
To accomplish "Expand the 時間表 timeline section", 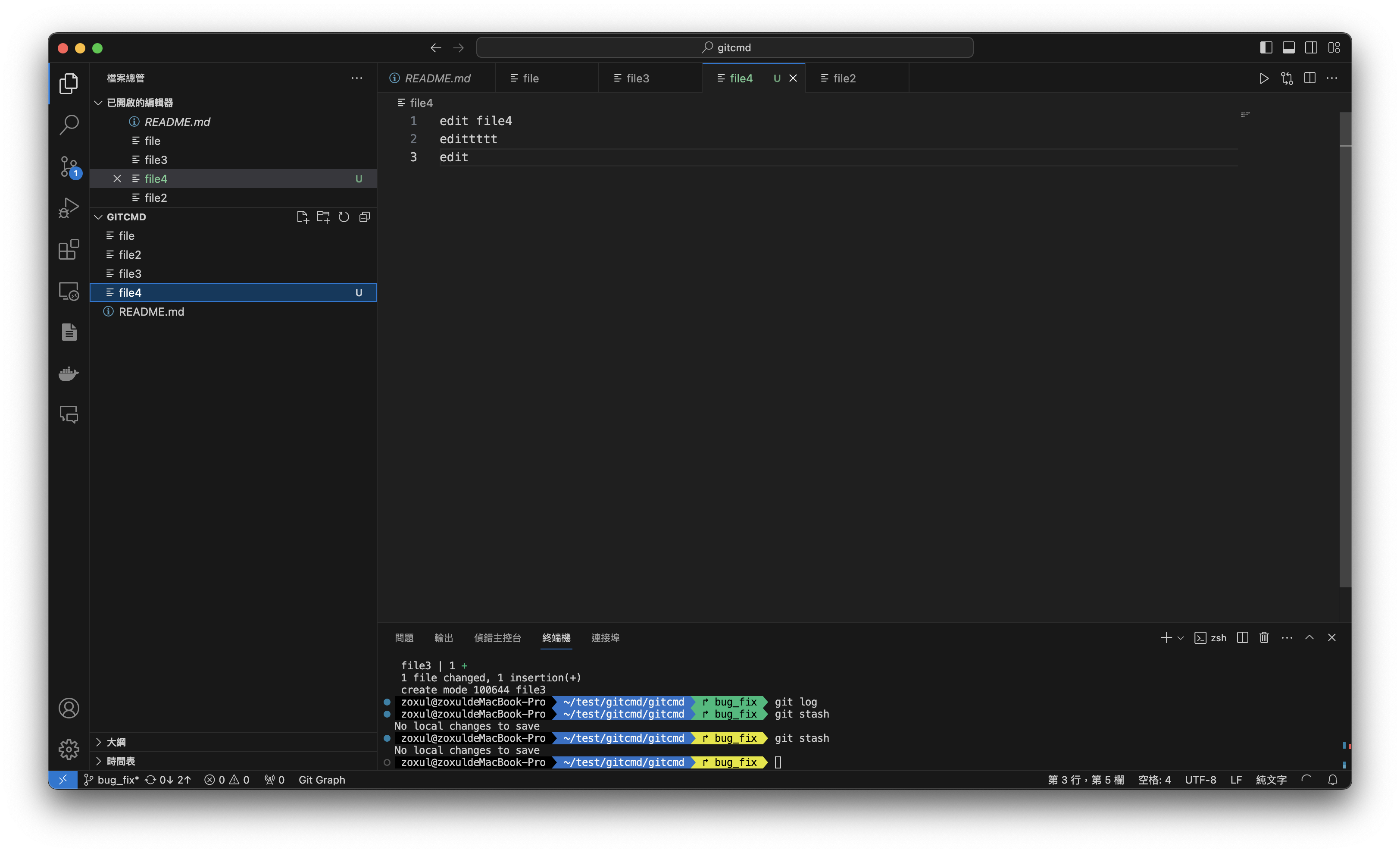I will point(120,761).
